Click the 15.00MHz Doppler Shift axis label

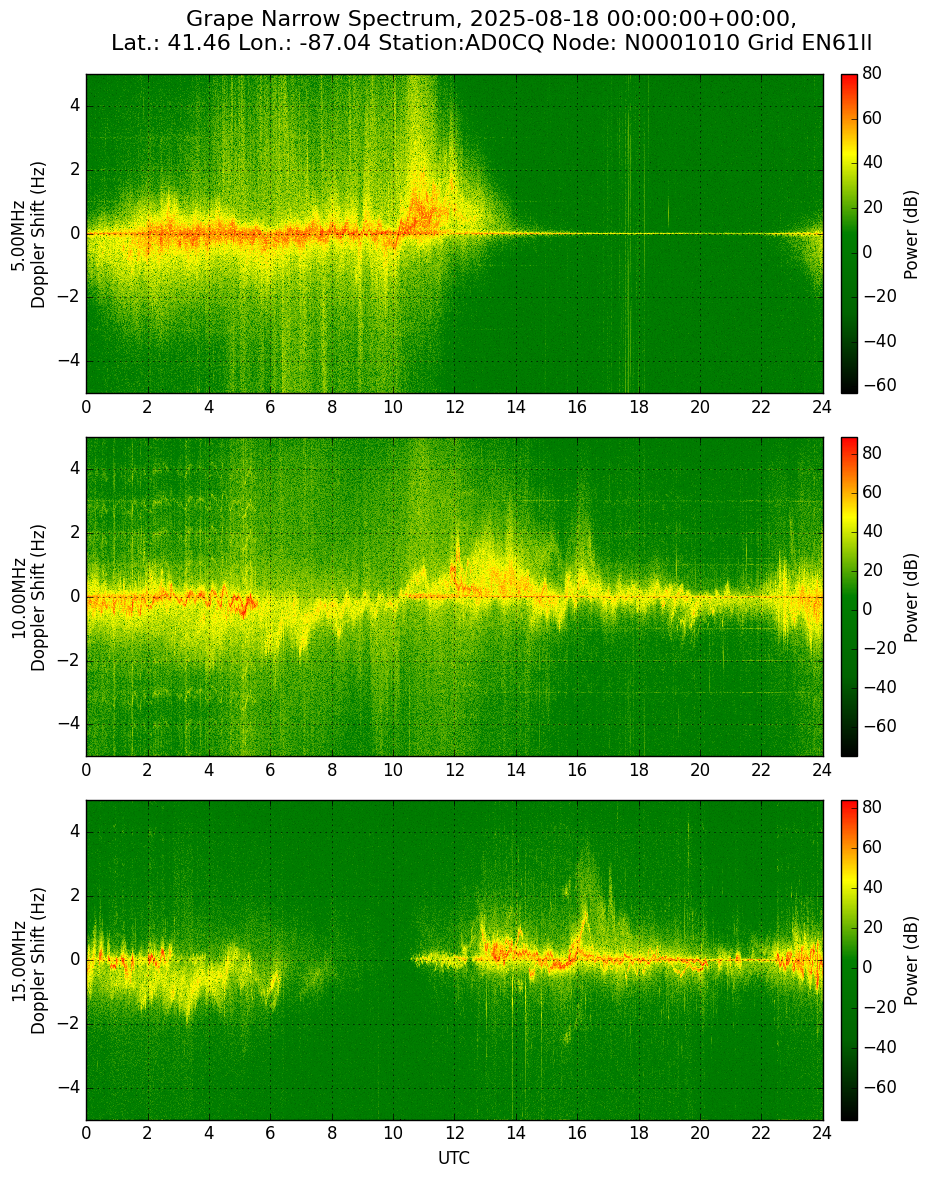[x=27, y=960]
